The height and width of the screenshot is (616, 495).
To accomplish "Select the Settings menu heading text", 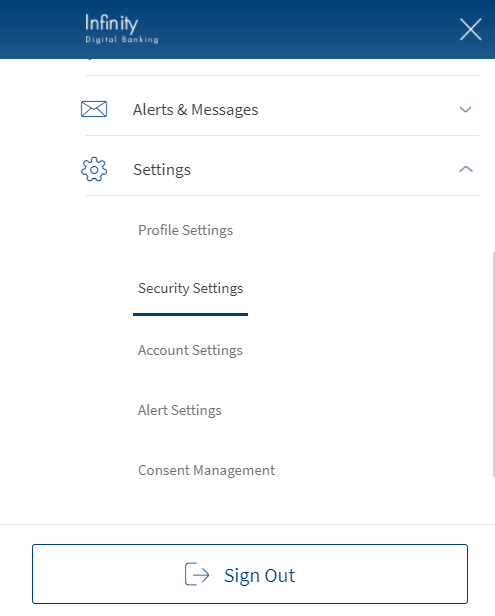I will (162, 170).
